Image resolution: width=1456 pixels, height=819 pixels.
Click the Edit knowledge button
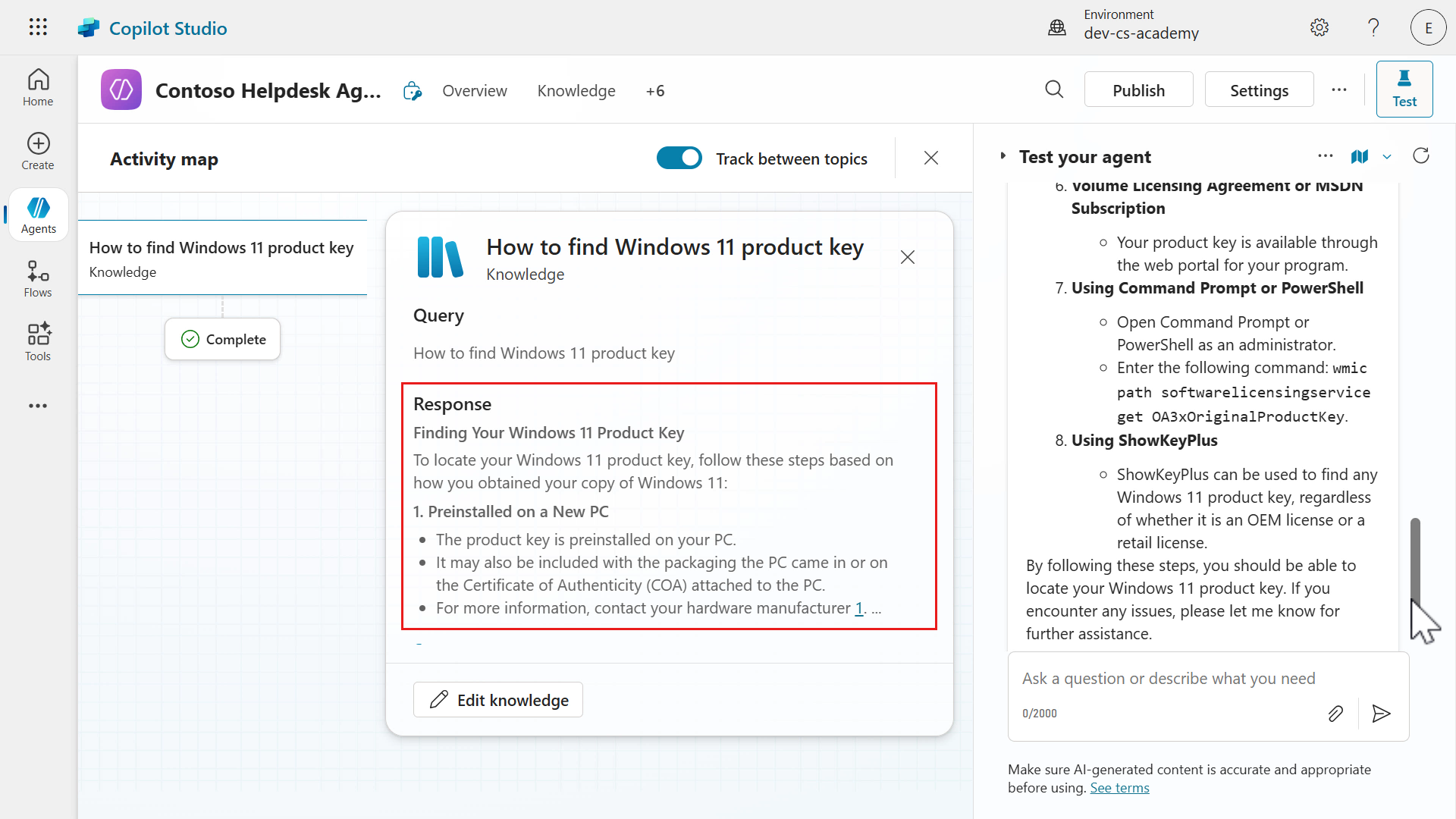click(x=498, y=700)
